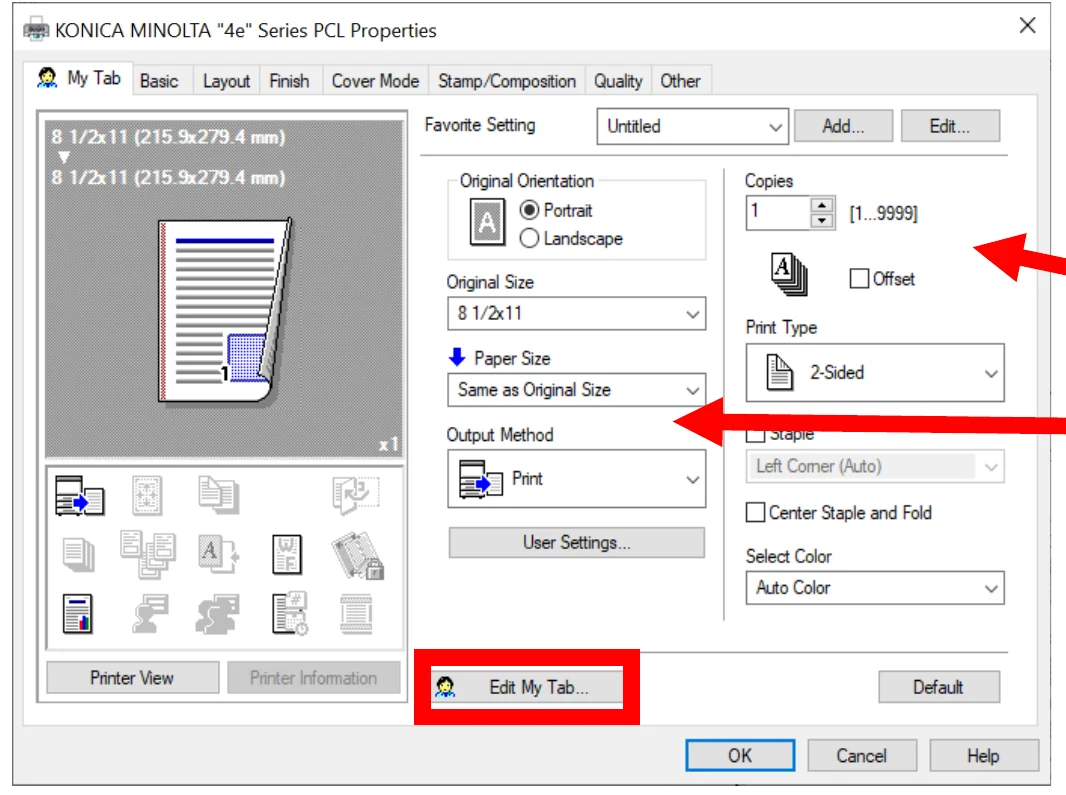Viewport: 1066px width, 795px height.
Task: Open the Stamp/Composition tab
Action: (506, 82)
